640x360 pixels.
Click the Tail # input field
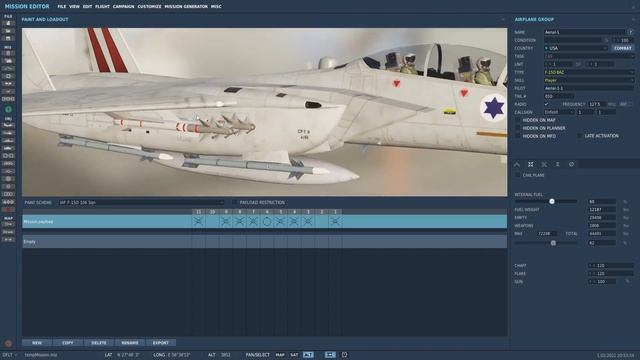pyautogui.click(x=559, y=96)
